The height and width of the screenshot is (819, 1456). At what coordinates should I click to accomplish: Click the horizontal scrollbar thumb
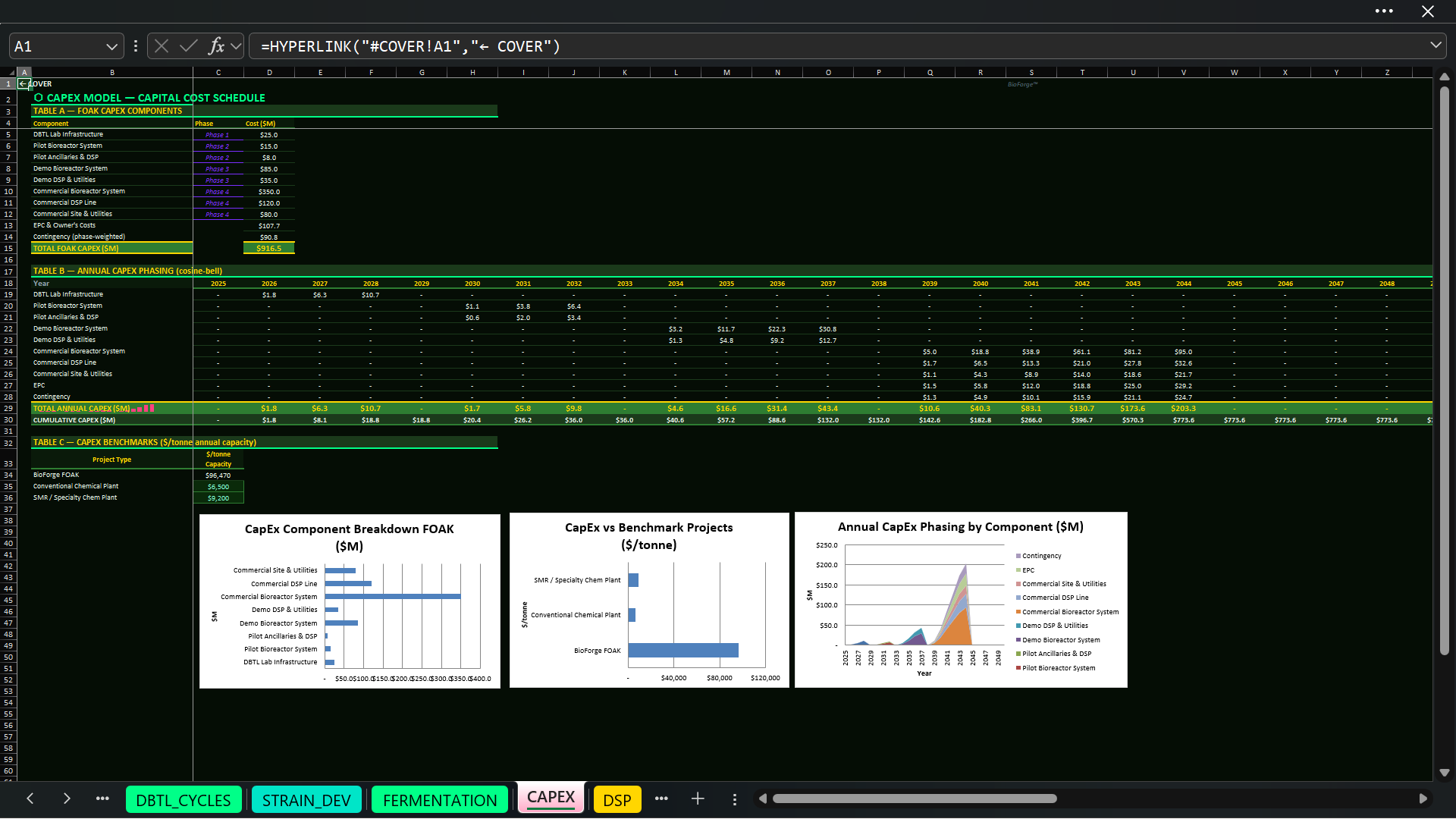click(915, 799)
